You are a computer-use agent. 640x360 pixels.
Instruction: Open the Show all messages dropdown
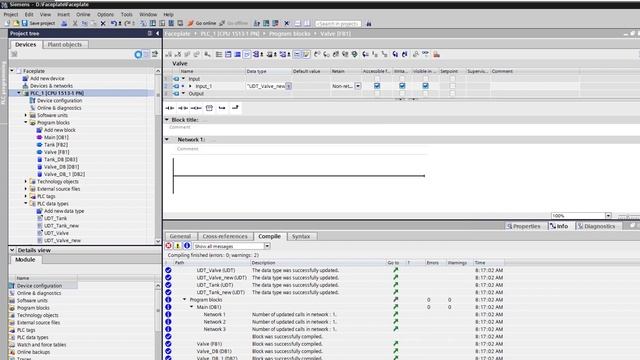coord(267,246)
